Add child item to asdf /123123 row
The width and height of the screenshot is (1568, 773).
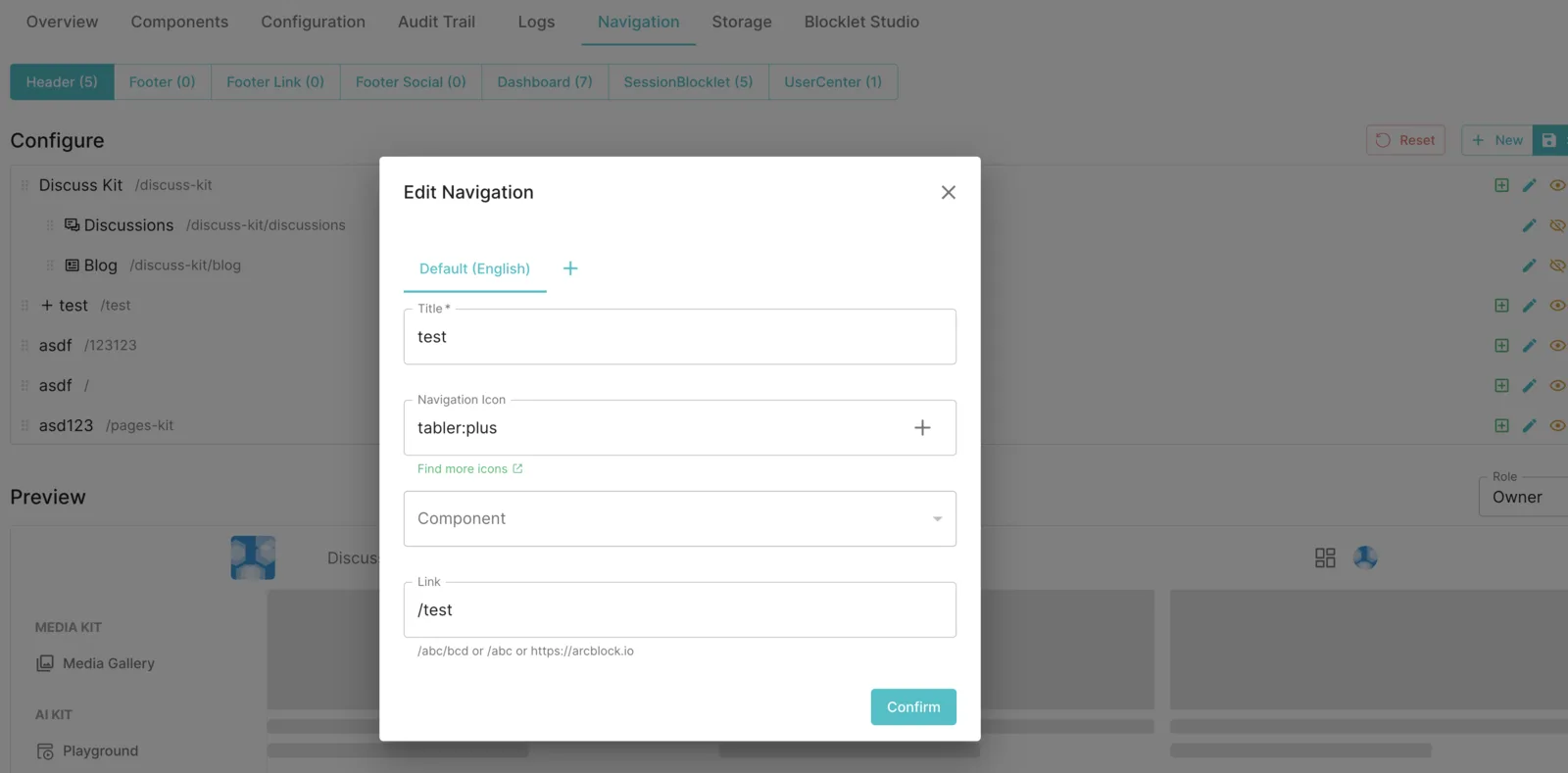coord(1501,346)
